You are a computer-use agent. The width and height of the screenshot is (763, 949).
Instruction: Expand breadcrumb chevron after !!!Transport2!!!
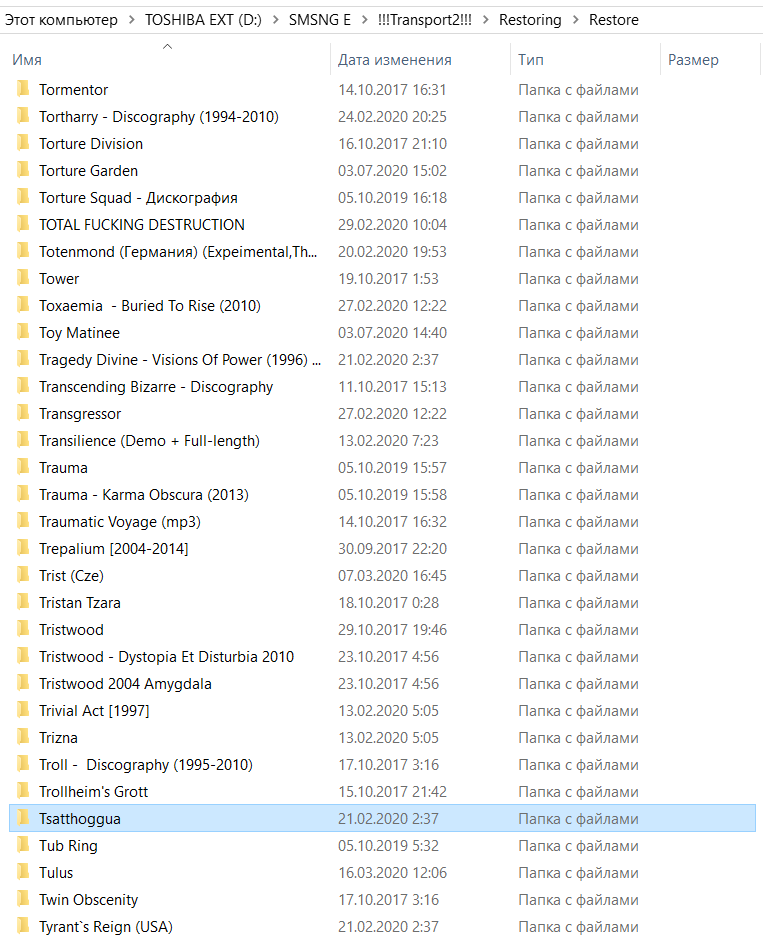485,20
